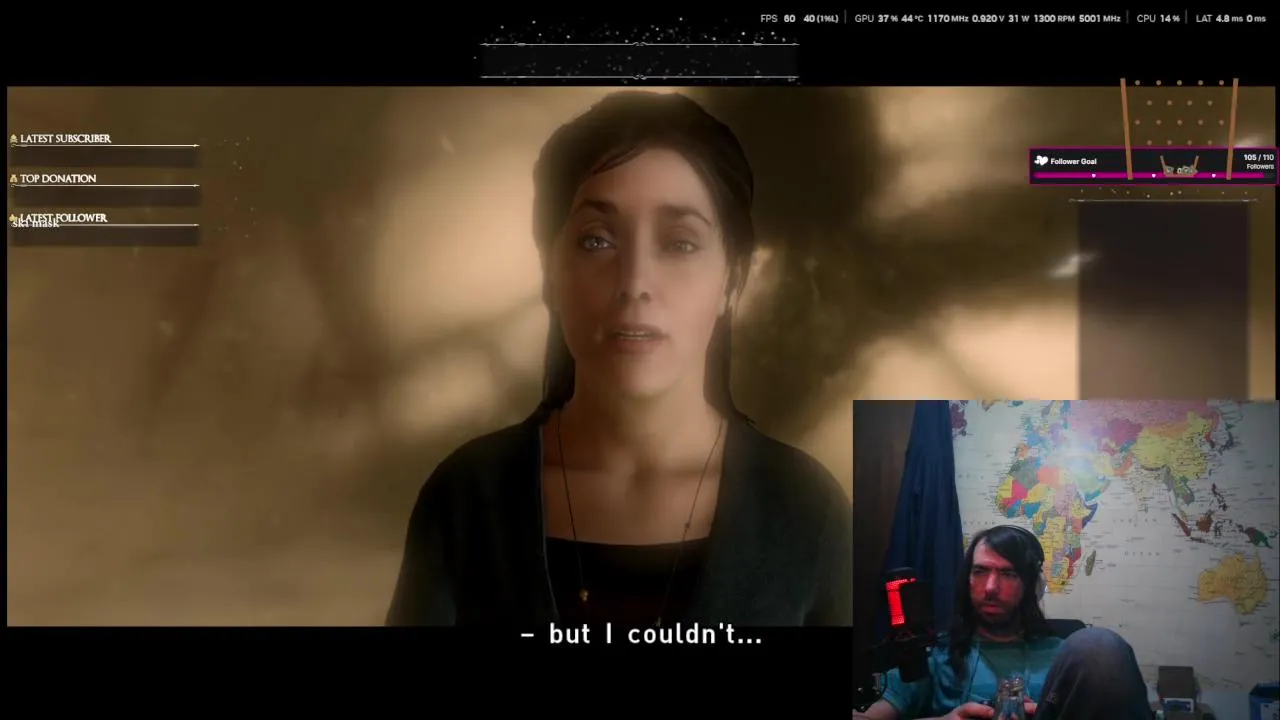The image size is (1280, 720).
Task: Click the CPU 14% readout
Action: [x=1158, y=19]
